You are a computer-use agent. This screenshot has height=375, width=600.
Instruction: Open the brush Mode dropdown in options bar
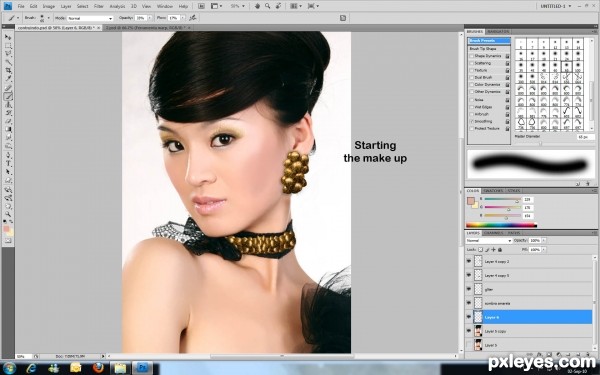tap(90, 18)
